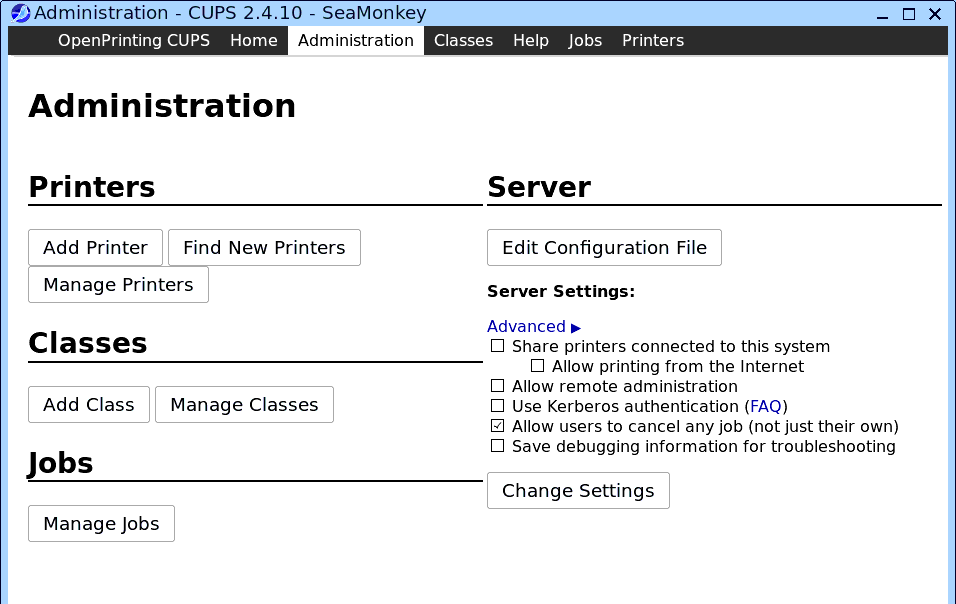Click the Printers section heading
The height and width of the screenshot is (604, 956).
click(x=92, y=187)
